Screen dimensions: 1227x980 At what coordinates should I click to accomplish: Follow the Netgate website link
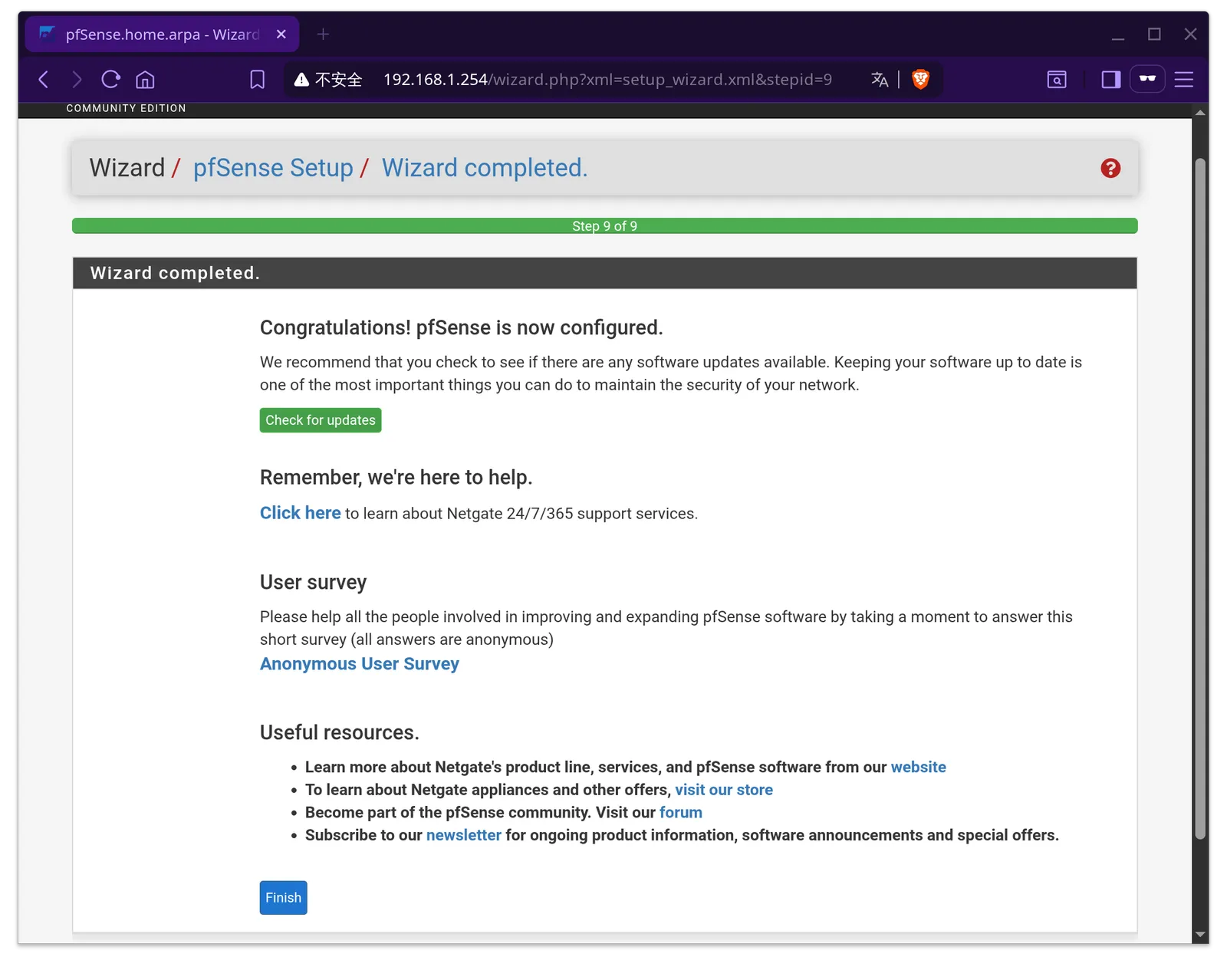click(x=918, y=767)
